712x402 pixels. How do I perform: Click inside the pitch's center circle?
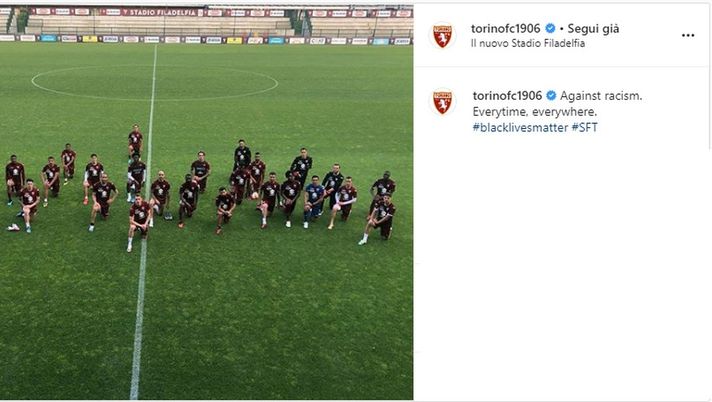[154, 83]
